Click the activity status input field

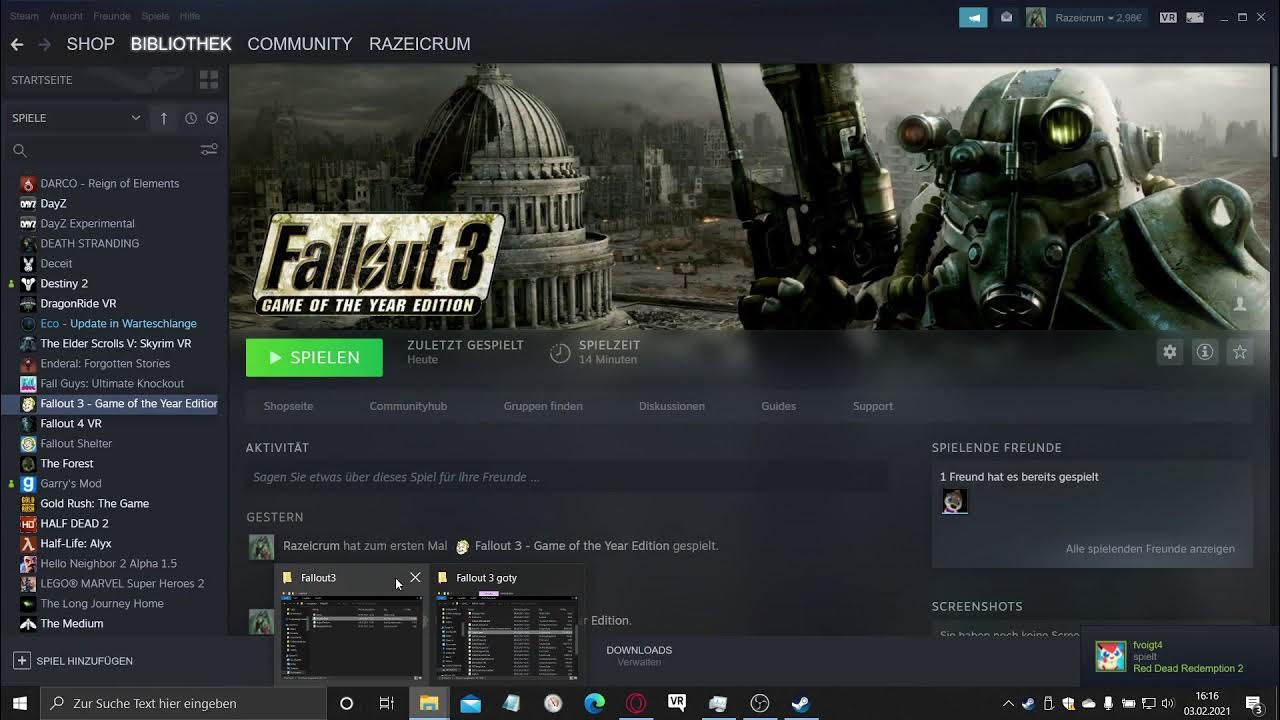pyautogui.click(x=566, y=477)
